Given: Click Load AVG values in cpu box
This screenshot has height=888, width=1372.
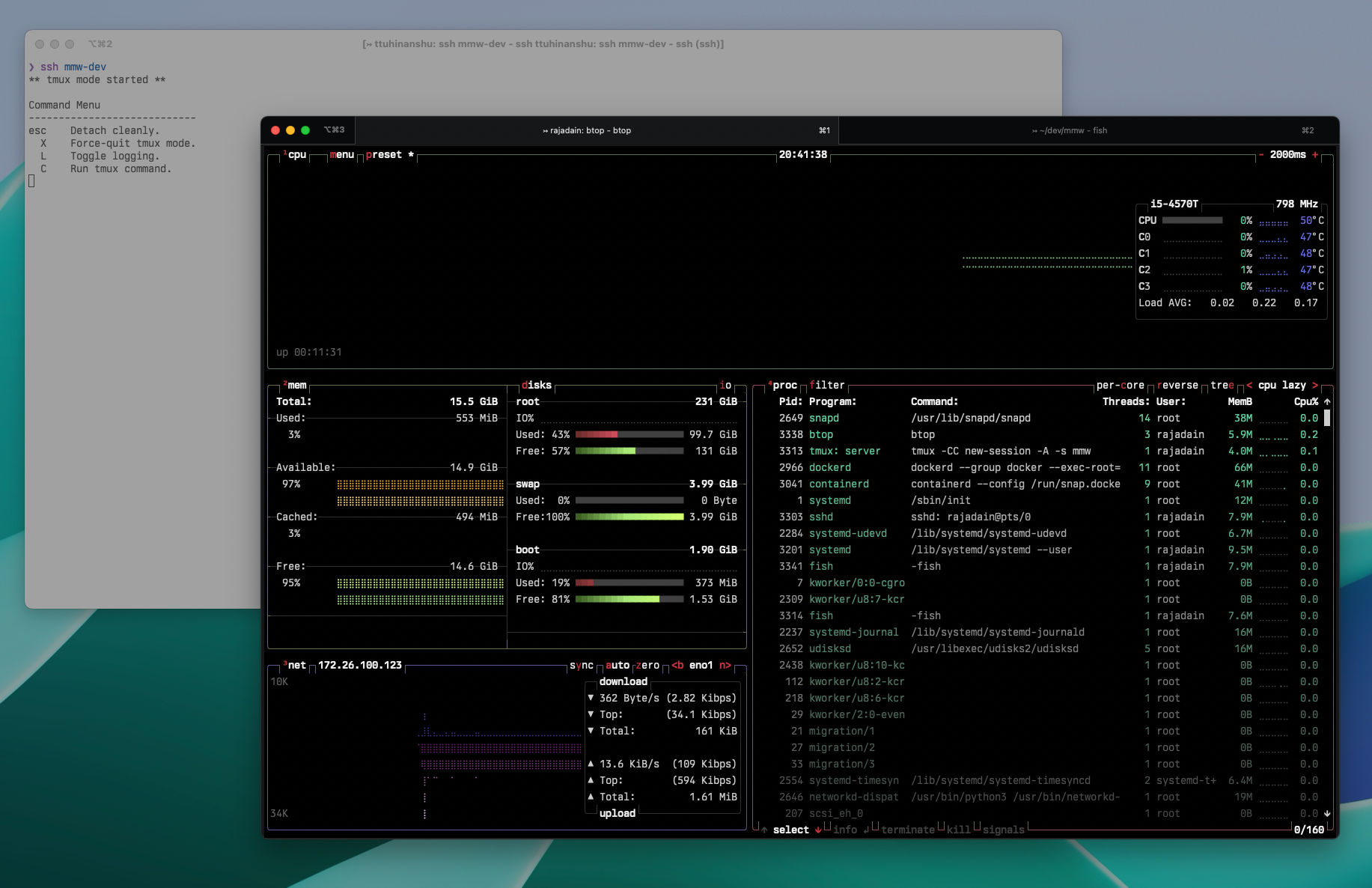Looking at the screenshot, I should pos(1264,303).
